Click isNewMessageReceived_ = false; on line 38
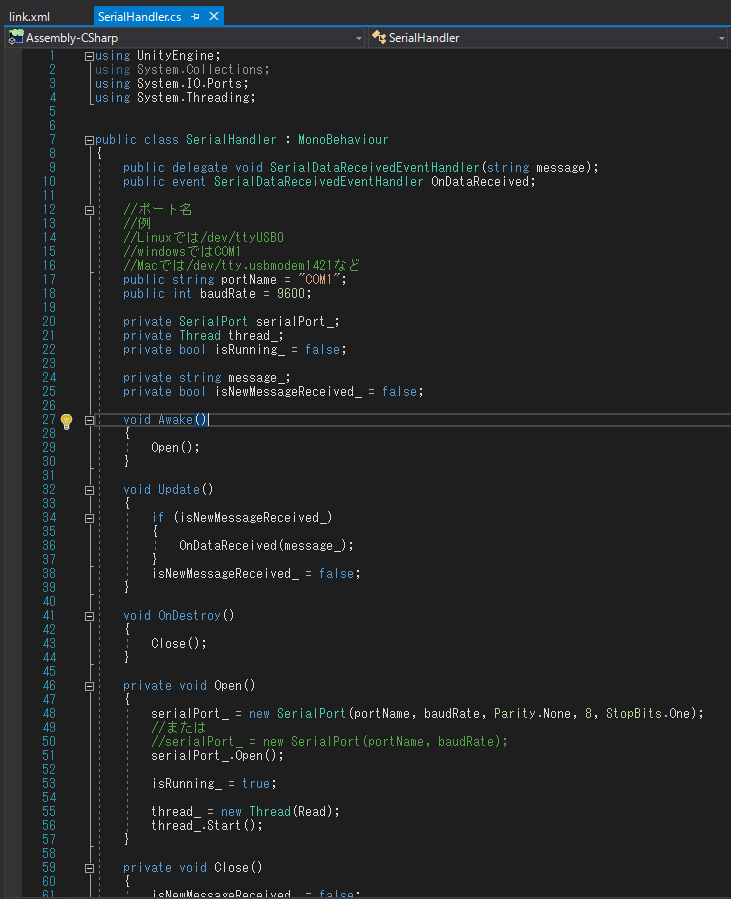This screenshot has width=731, height=899. click(x=256, y=573)
